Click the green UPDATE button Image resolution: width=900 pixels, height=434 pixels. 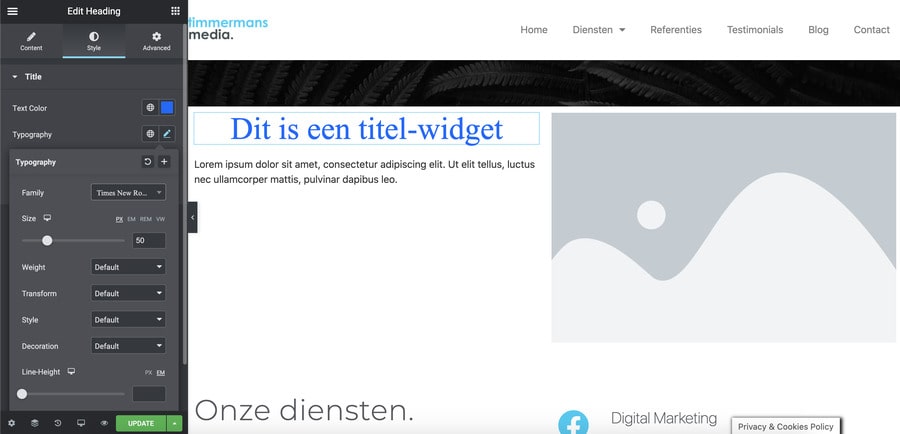coord(141,423)
